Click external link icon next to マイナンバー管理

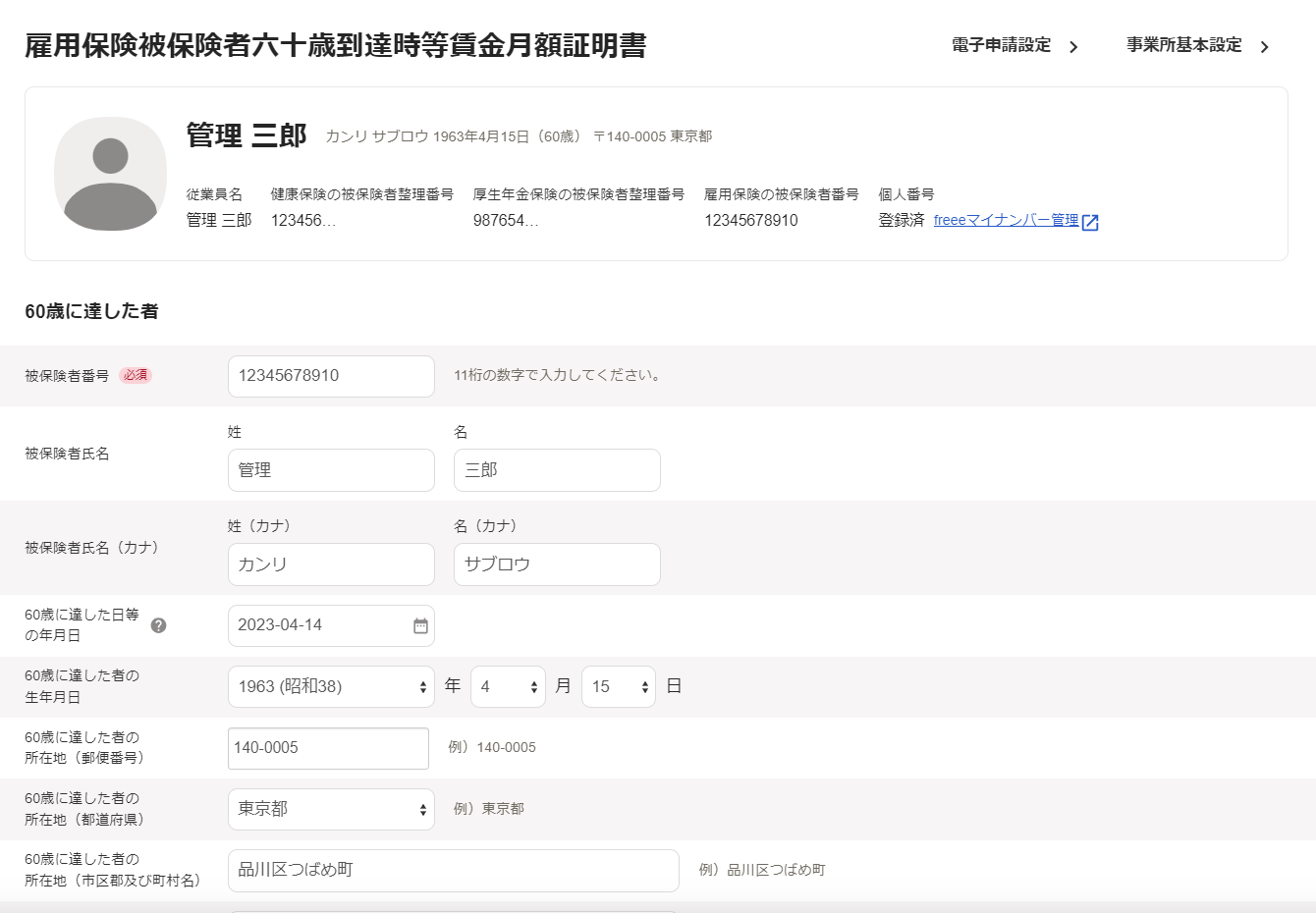[x=1090, y=222]
